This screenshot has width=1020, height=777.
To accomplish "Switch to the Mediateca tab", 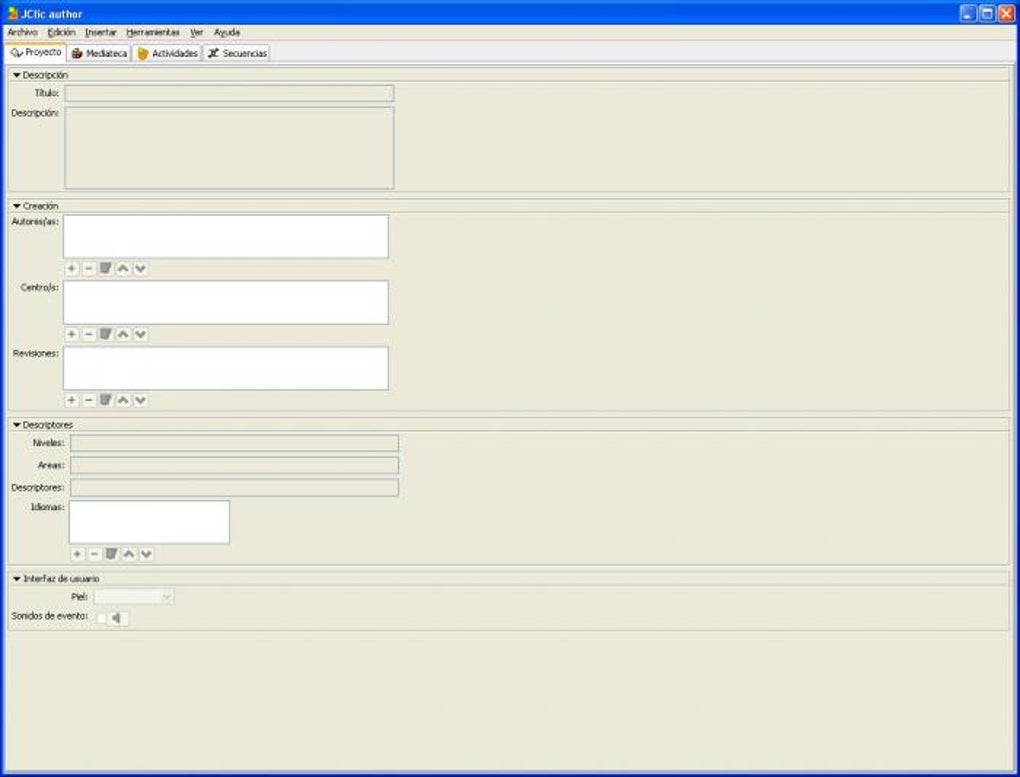I will (x=99, y=53).
